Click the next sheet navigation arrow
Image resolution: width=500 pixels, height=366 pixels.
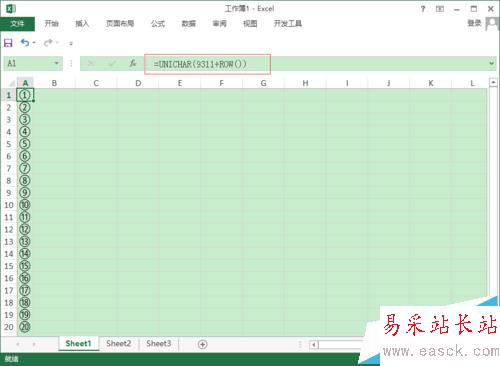(34, 344)
